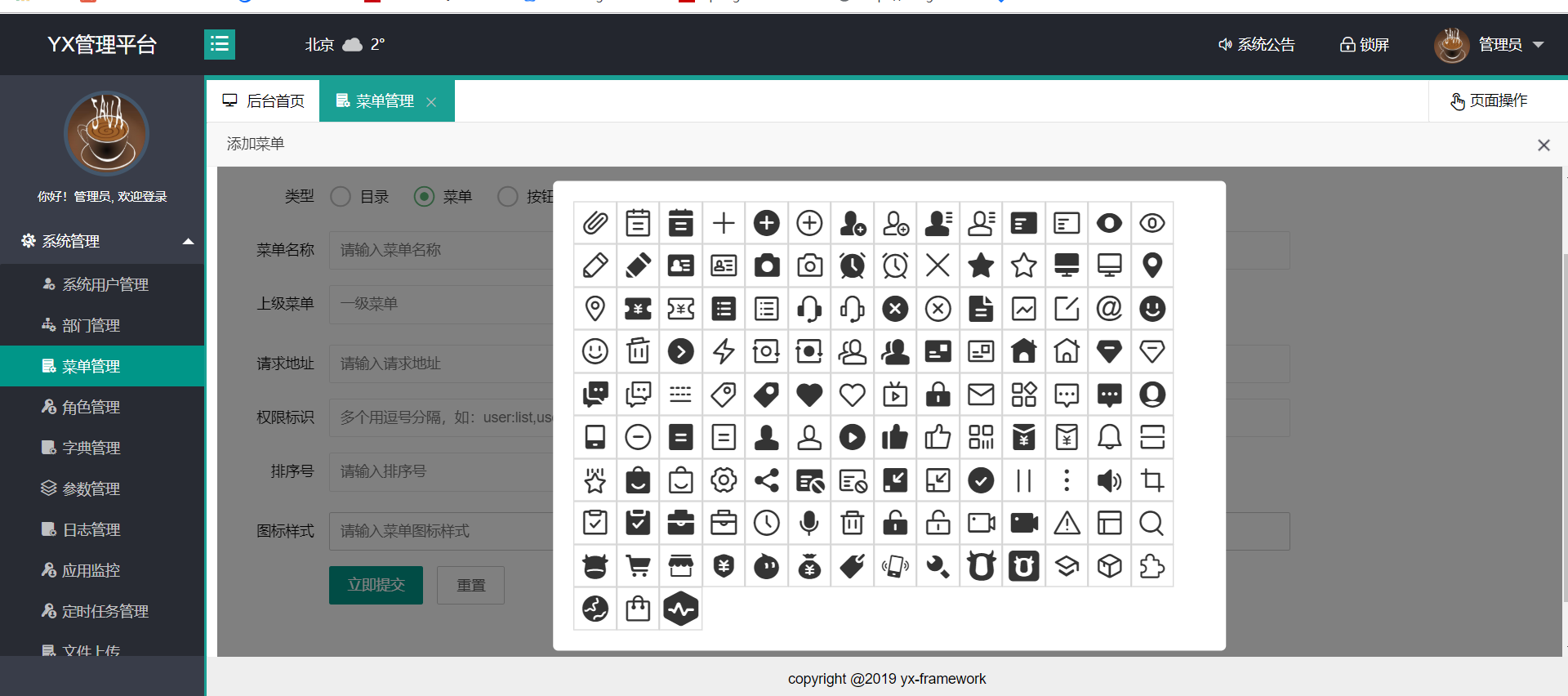Image resolution: width=1568 pixels, height=696 pixels.
Task: Switch to the 后台首页 tab
Action: click(263, 100)
